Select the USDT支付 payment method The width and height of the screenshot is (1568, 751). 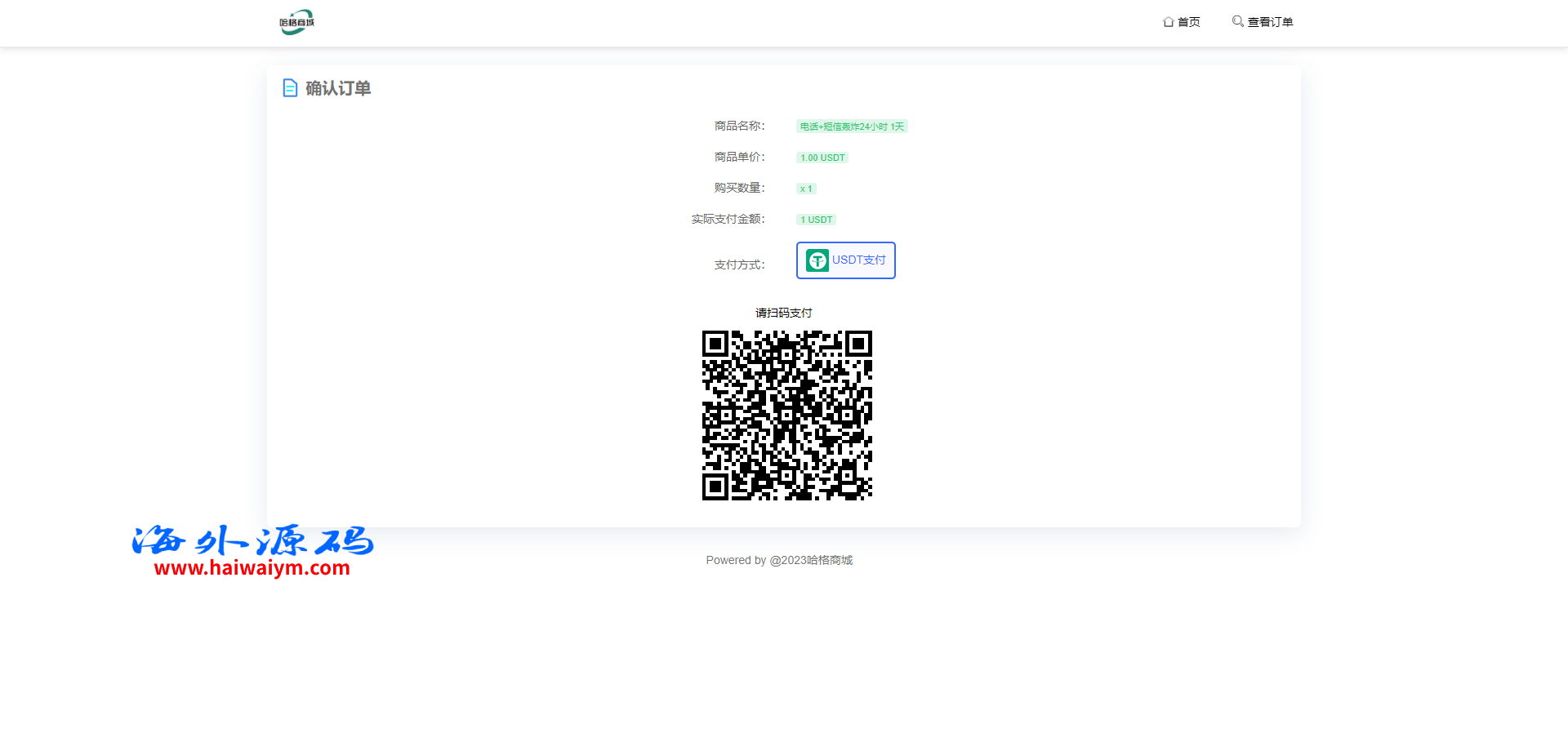point(846,260)
